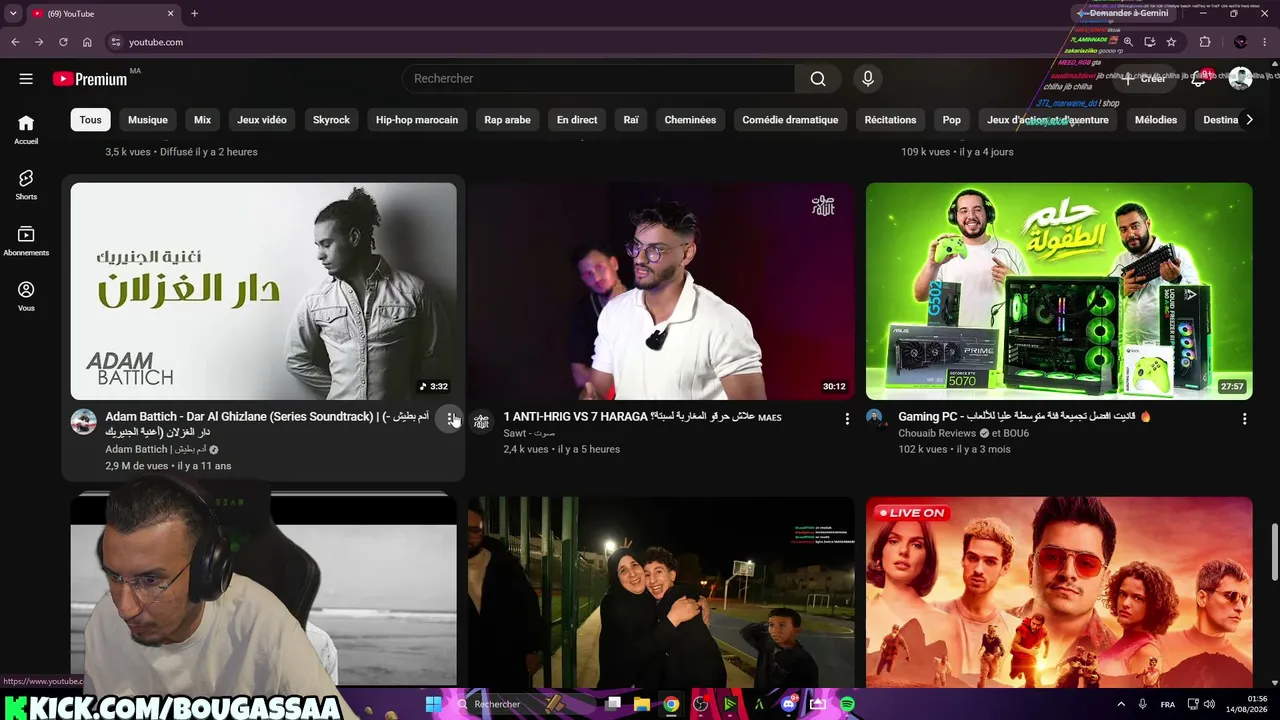The width and height of the screenshot is (1280, 720).
Task: Open the Windows Start menu
Action: (x=433, y=704)
